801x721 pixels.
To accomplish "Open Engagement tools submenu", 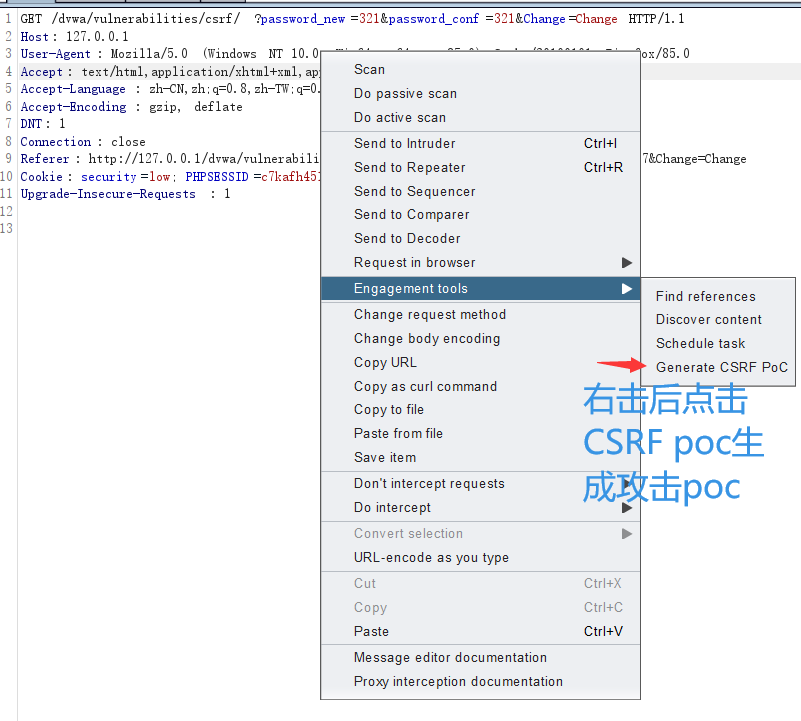I will pyautogui.click(x=480, y=289).
